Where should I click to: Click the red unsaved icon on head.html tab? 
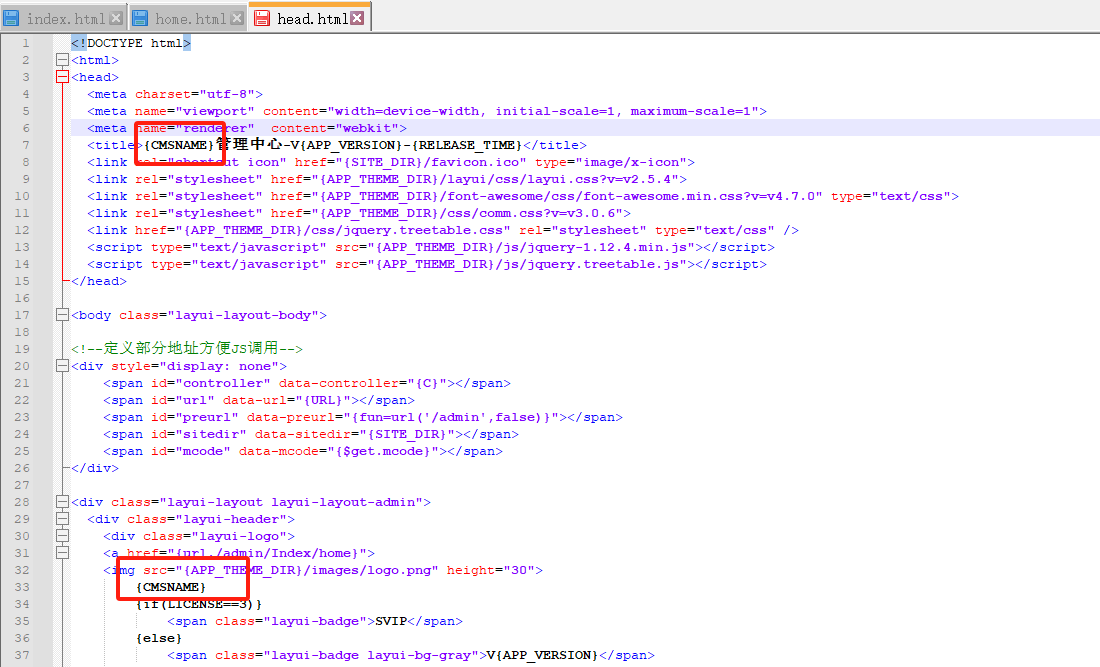click(262, 18)
